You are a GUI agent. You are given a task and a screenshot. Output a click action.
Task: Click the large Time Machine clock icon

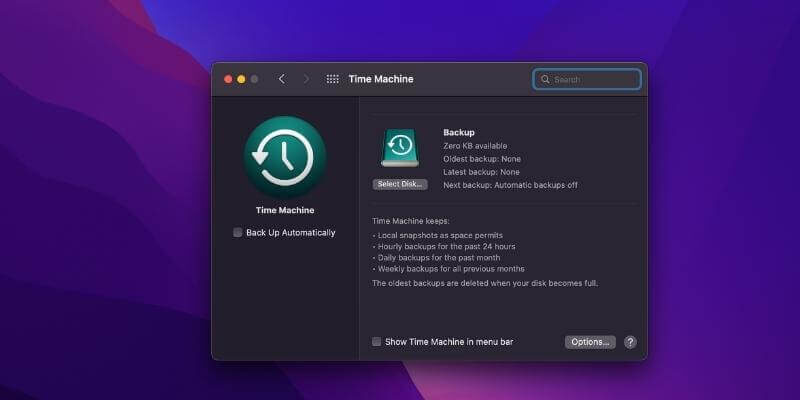point(285,157)
